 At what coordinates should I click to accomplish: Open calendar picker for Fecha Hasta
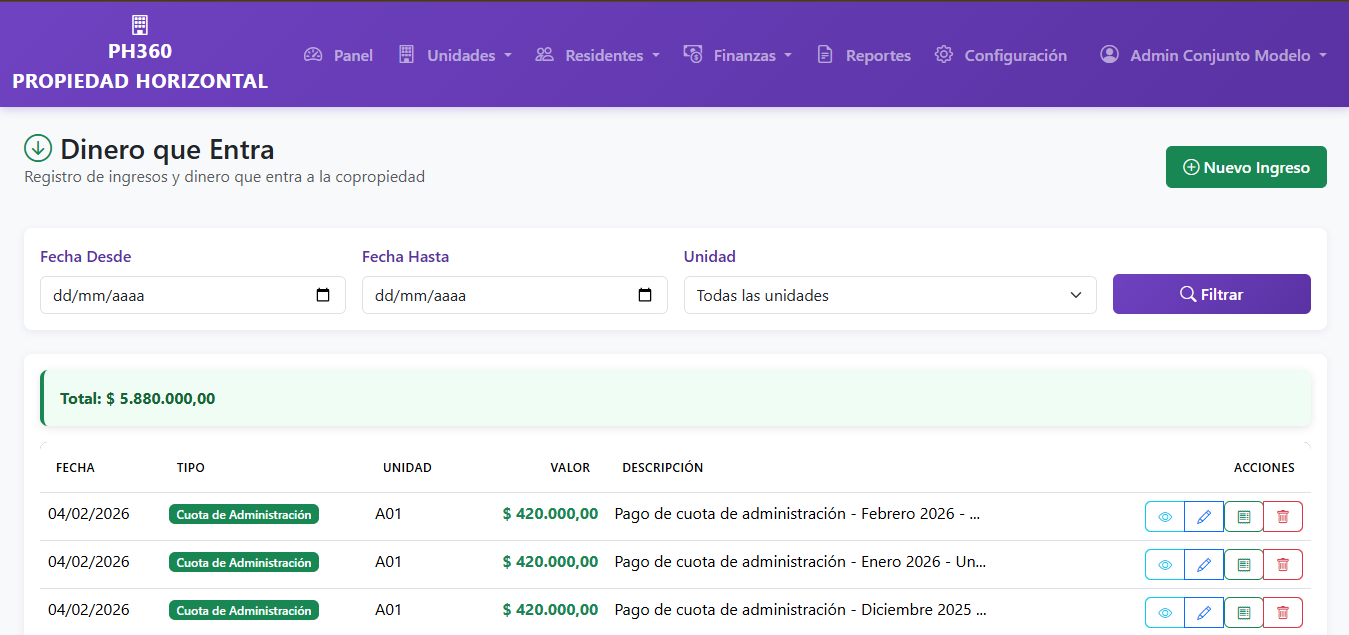(645, 295)
